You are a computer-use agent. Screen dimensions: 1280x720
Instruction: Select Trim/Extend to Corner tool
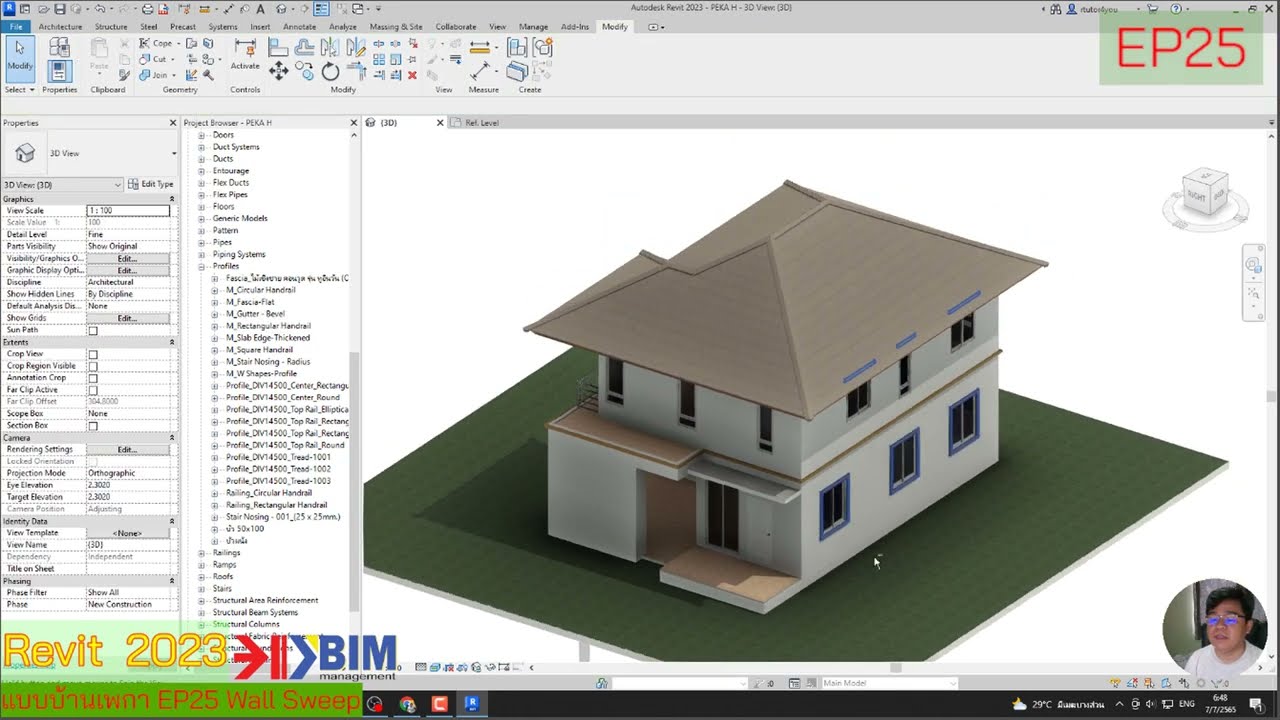(x=355, y=71)
